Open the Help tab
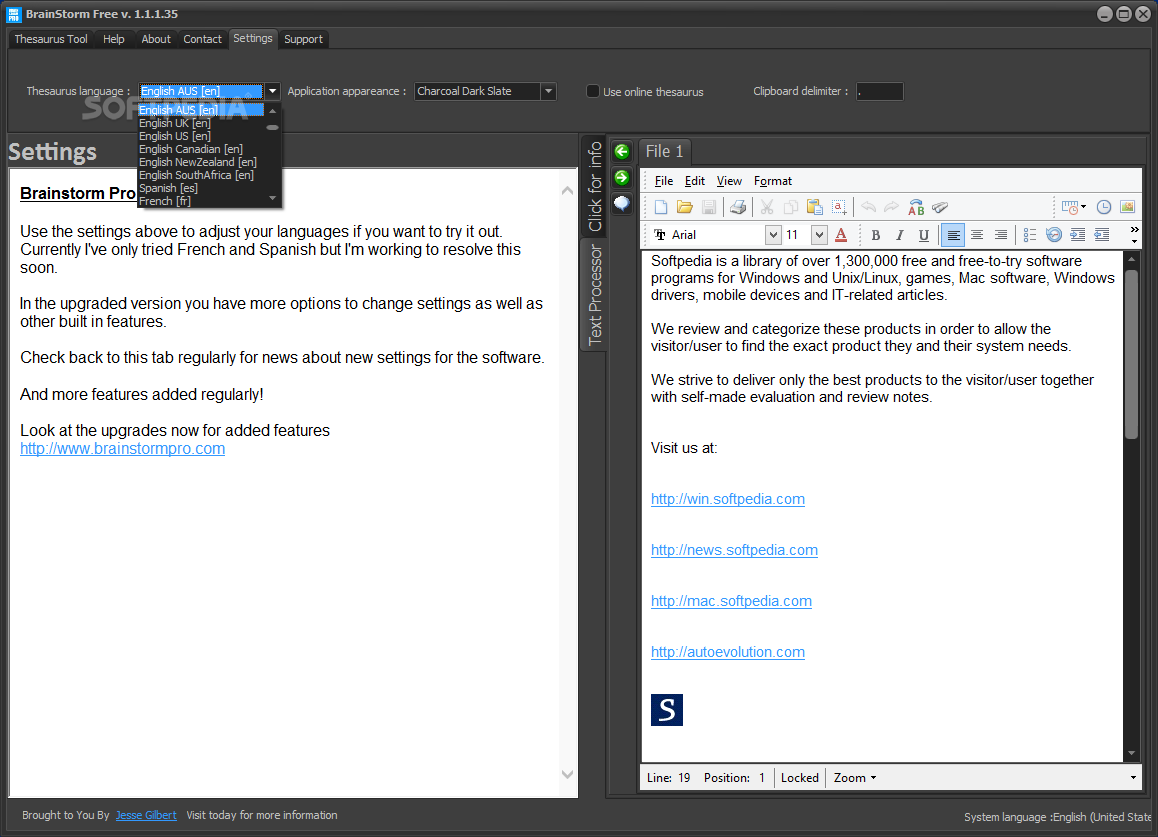The width and height of the screenshot is (1158, 837). (114, 39)
